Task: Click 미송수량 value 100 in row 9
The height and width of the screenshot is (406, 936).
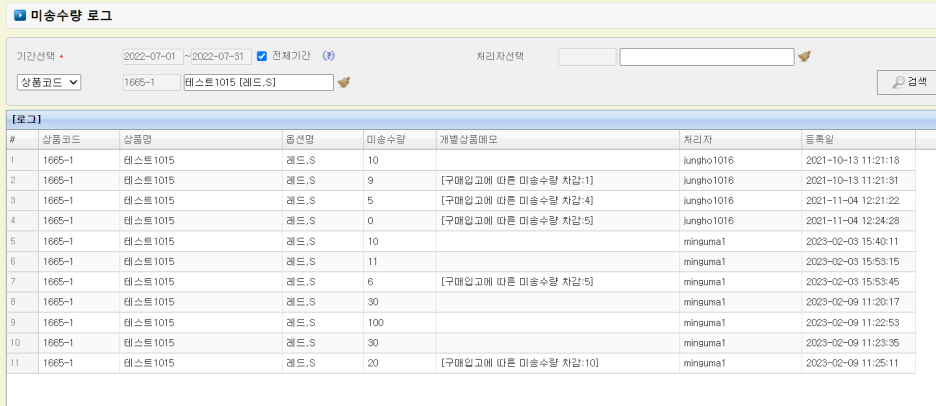Action: tap(375, 322)
